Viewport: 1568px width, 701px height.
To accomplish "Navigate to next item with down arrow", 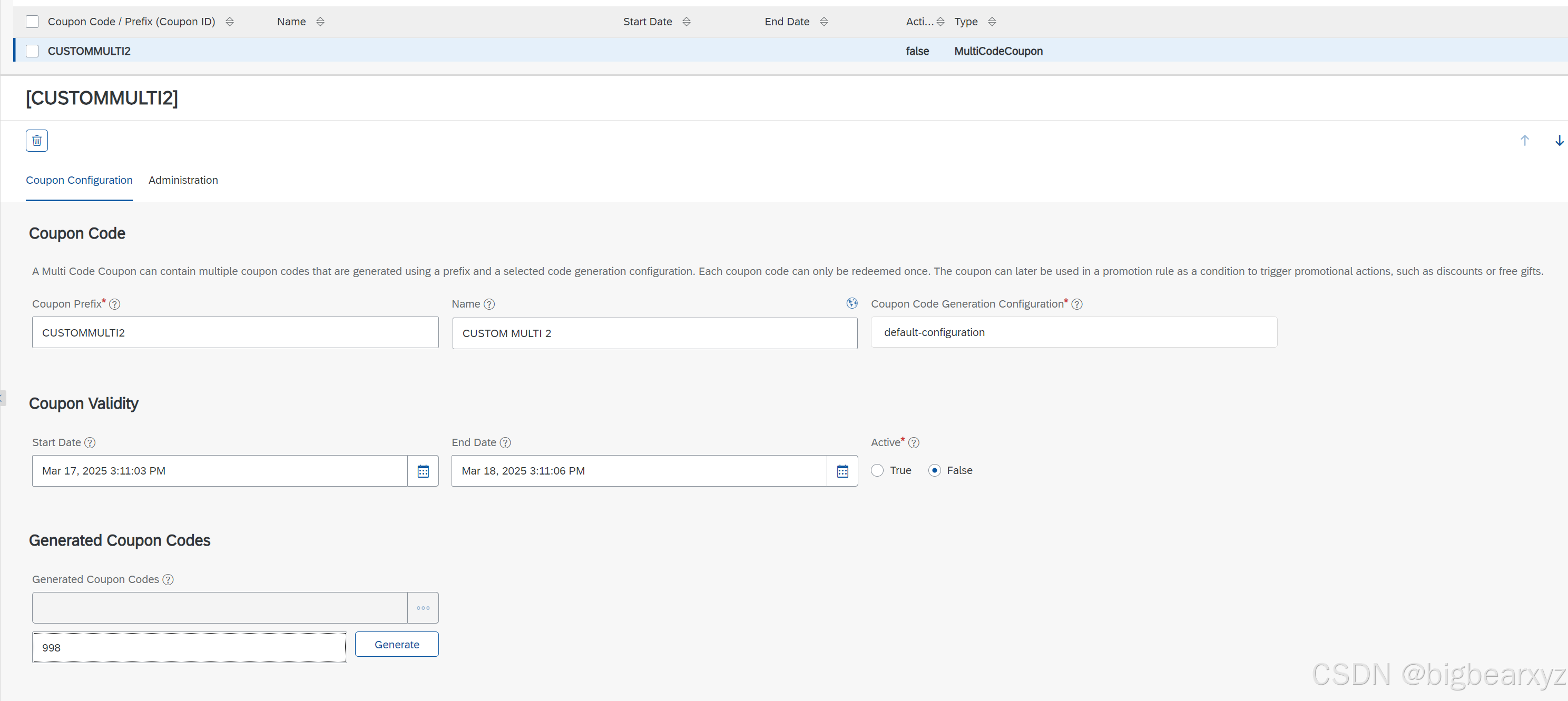I will click(1559, 141).
